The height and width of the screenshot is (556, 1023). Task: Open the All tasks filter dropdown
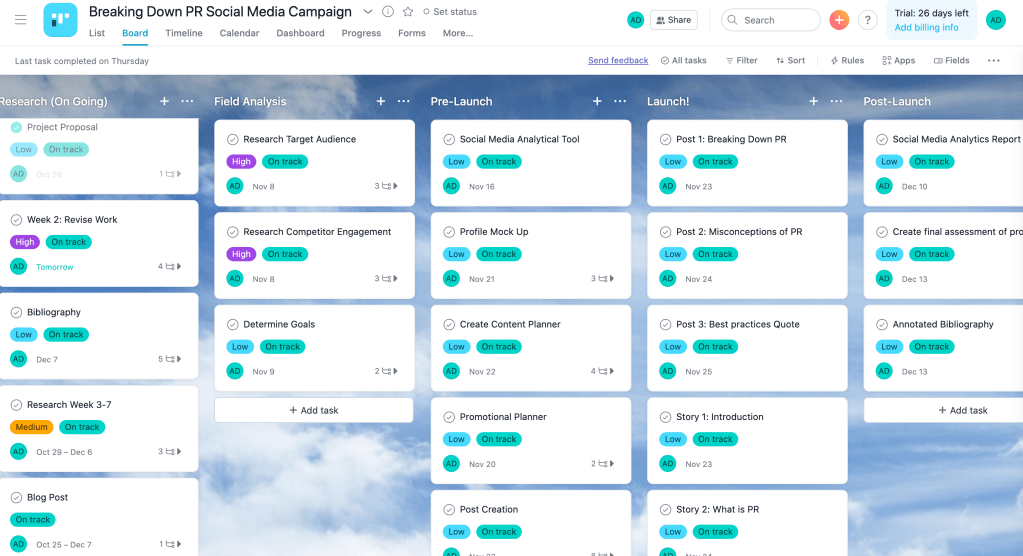point(683,60)
